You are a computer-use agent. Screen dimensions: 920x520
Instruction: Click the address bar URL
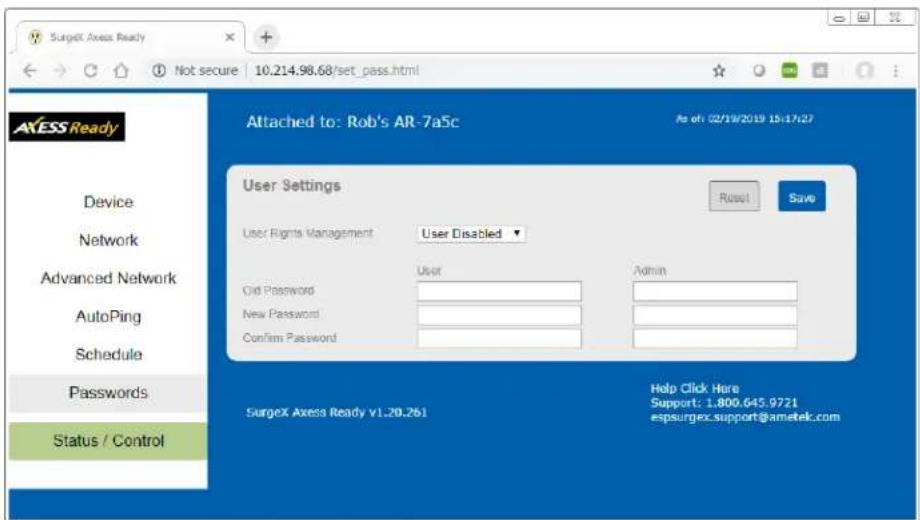(337, 71)
